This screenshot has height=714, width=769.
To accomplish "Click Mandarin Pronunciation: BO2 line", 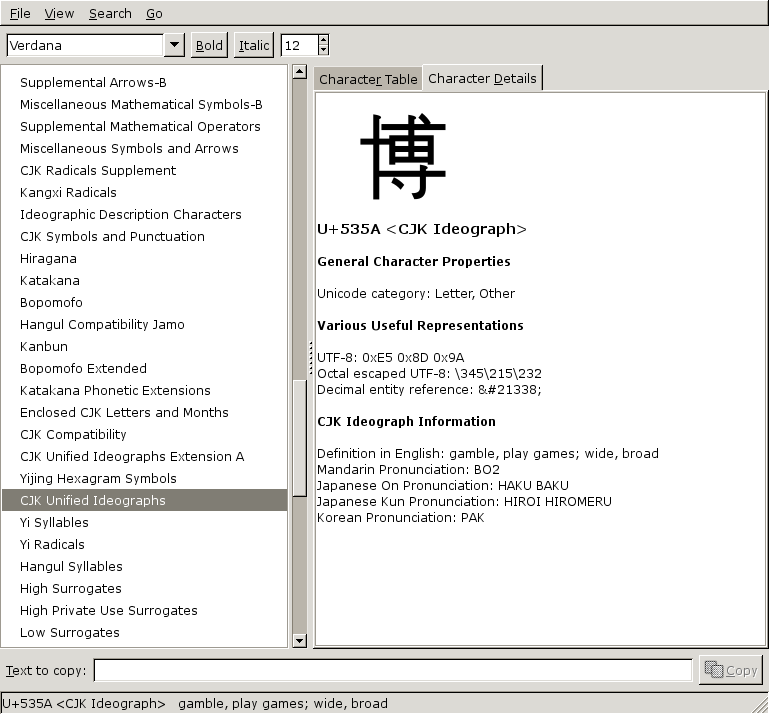I will pyautogui.click(x=408, y=470).
